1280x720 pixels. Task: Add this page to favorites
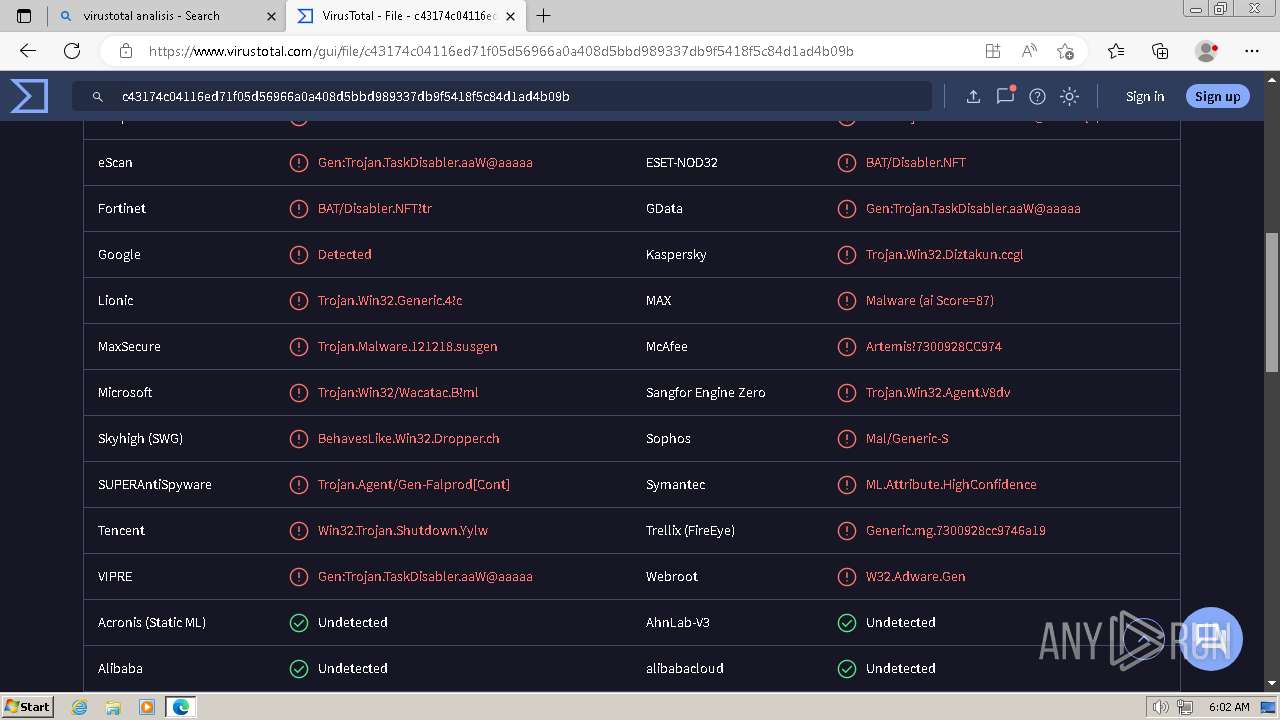1065,51
